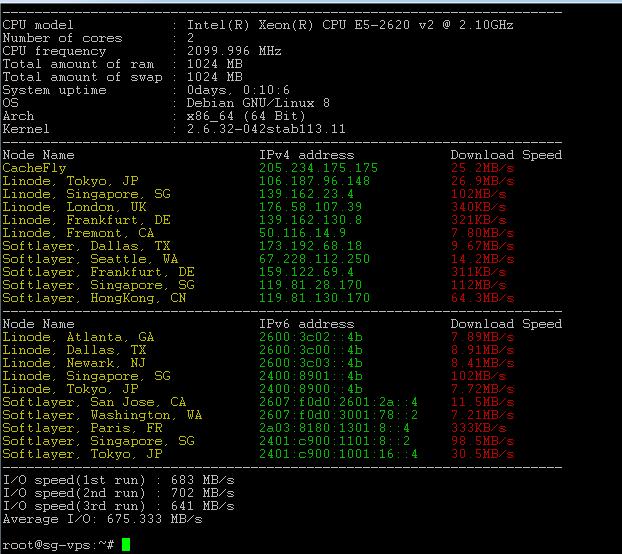
Task: Select the 'IPv4 address' column header
Action: point(307,155)
